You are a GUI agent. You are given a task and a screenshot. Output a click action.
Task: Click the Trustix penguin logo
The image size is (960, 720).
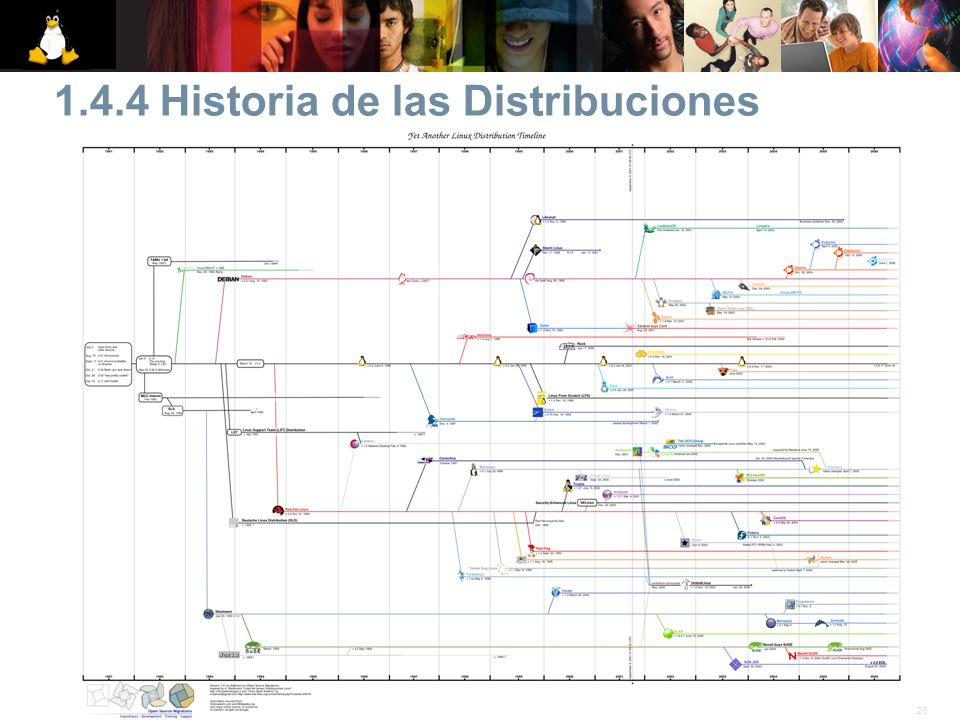pos(568,486)
